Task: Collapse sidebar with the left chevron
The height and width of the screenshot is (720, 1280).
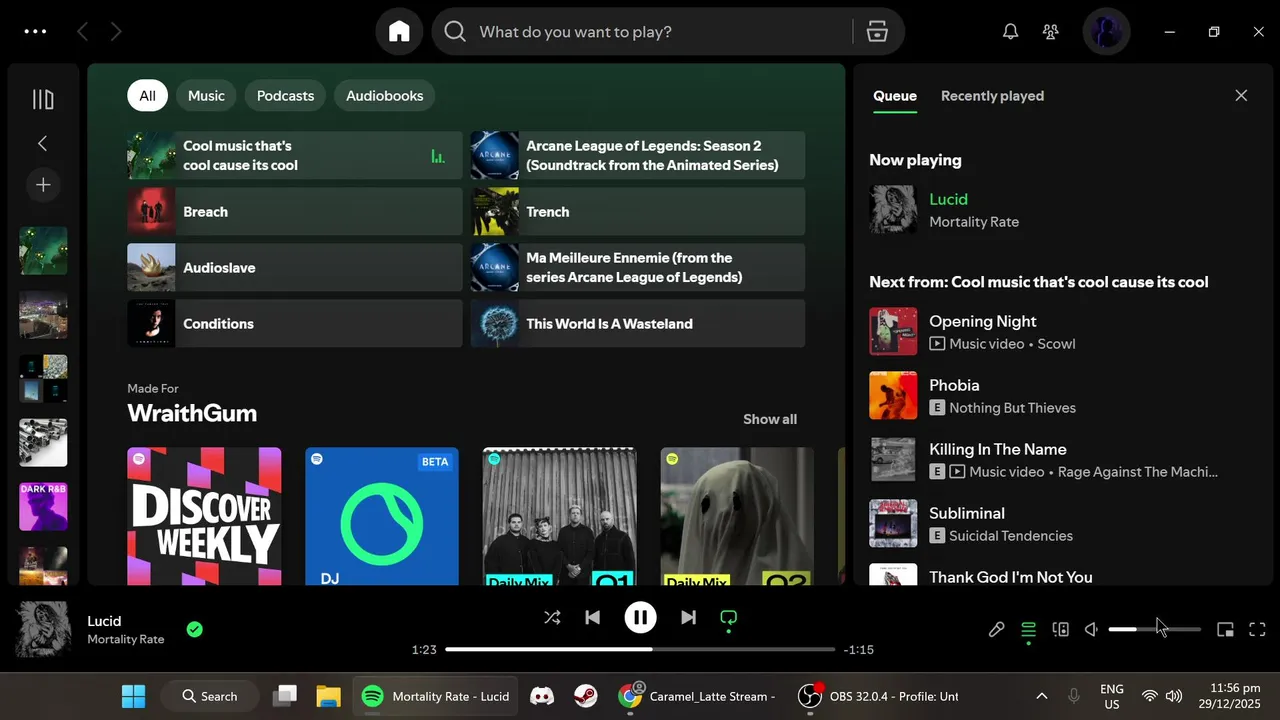Action: pyautogui.click(x=43, y=143)
